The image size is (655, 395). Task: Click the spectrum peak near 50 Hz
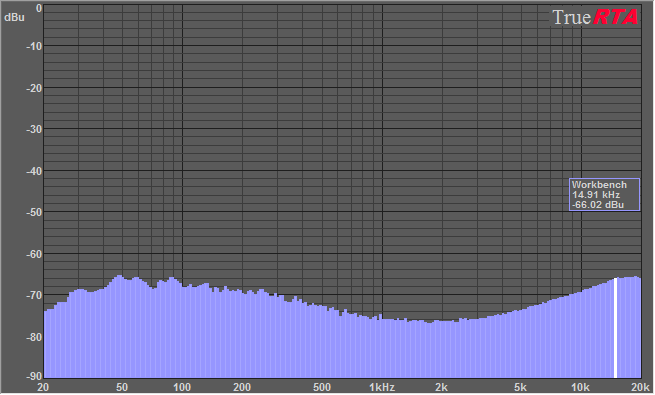tap(119, 276)
